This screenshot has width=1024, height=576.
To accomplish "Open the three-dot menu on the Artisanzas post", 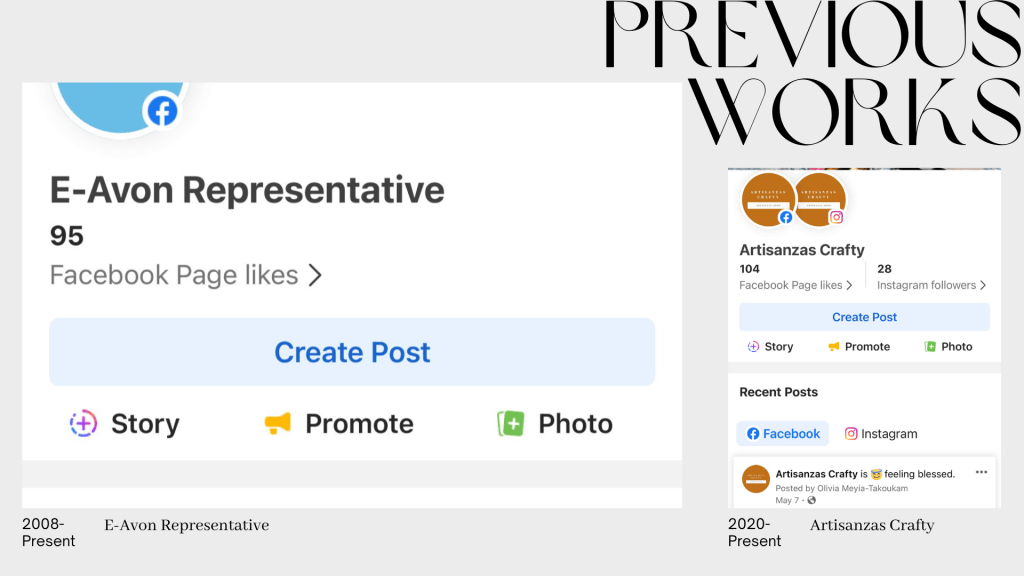I will pos(981,472).
